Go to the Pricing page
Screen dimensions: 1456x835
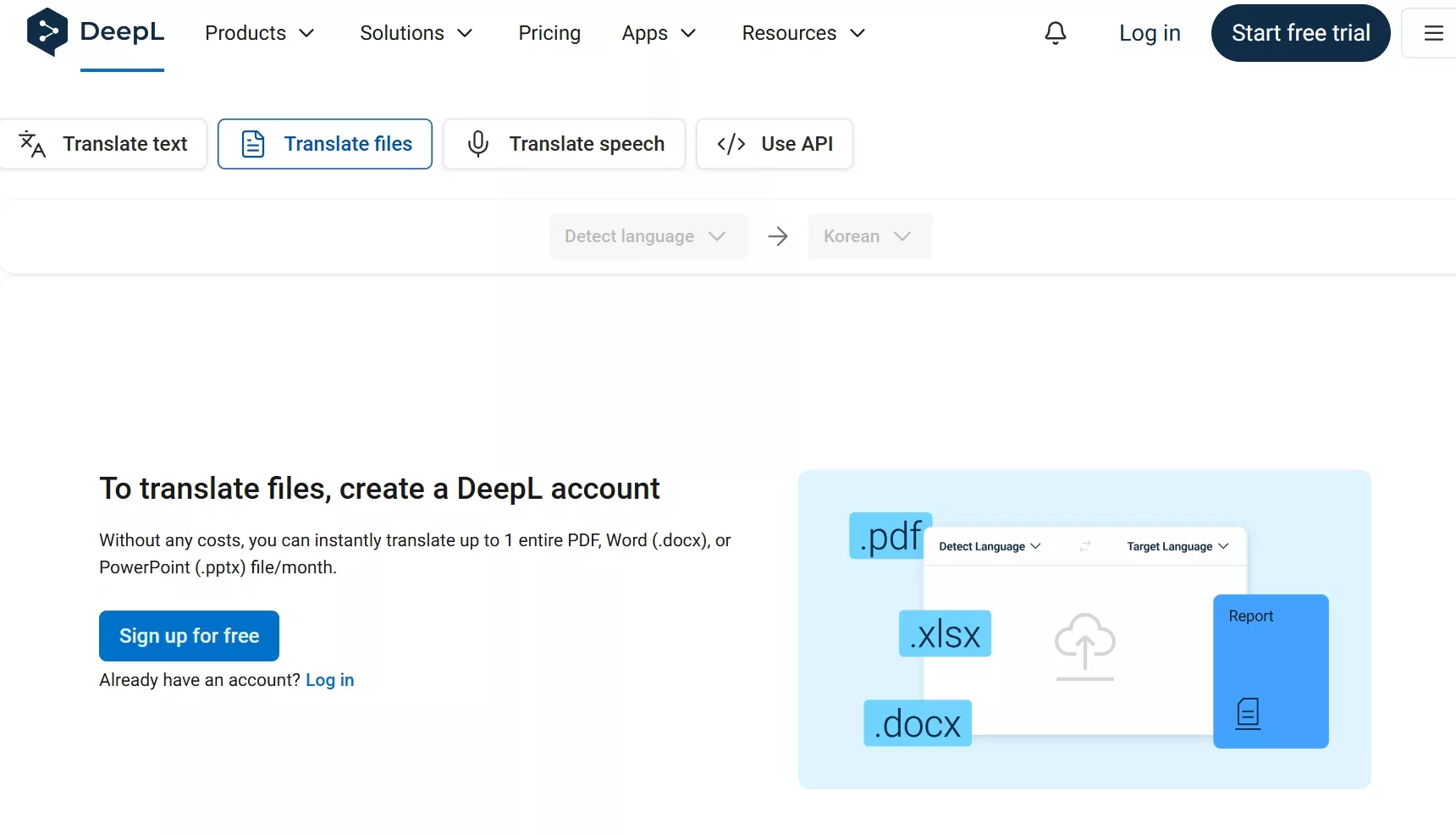click(x=549, y=33)
